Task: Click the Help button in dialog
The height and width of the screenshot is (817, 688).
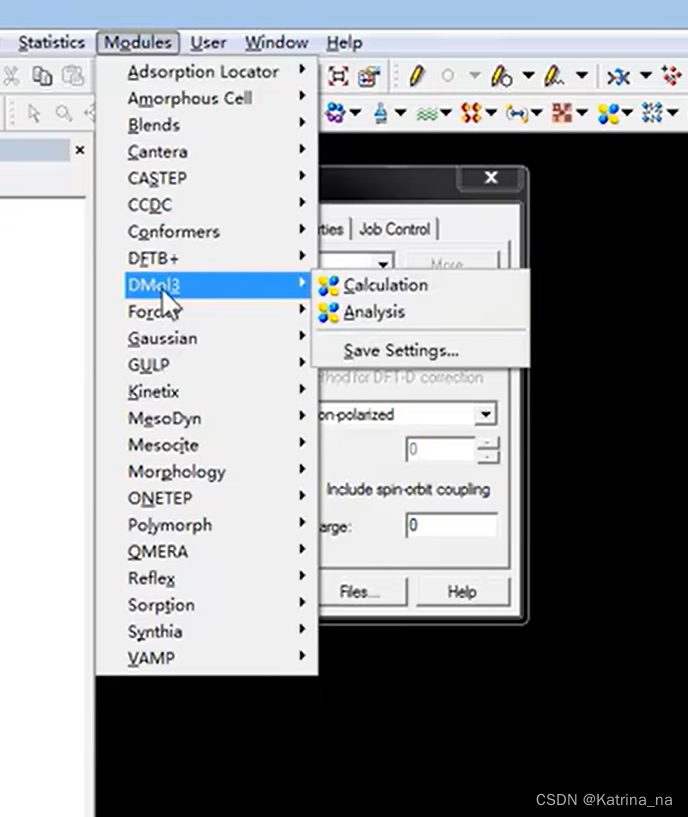Action: coord(462,592)
